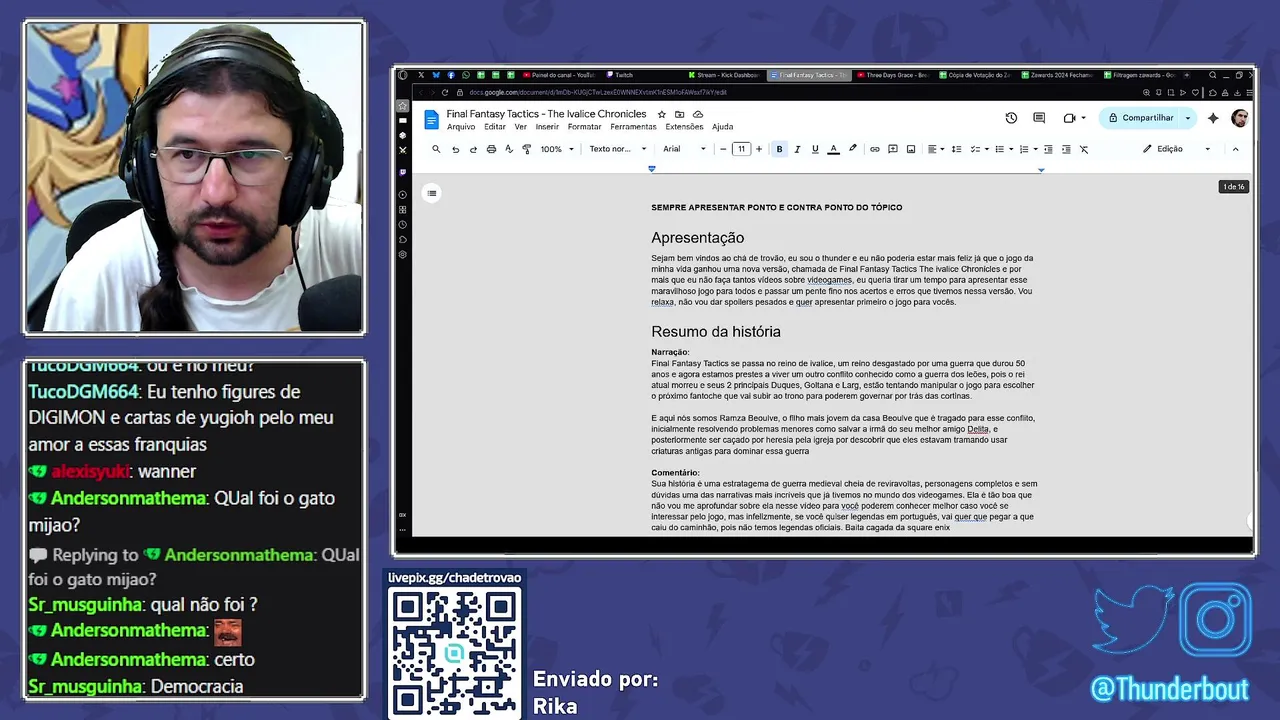Click the Apresentação heading in the document
Image resolution: width=1280 pixels, height=720 pixels.
pos(698,238)
